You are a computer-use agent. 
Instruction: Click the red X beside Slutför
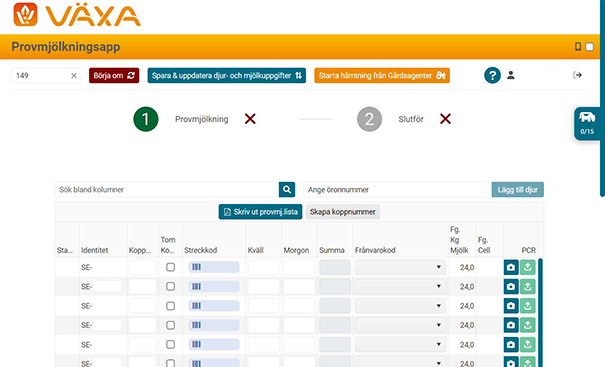[x=445, y=119]
